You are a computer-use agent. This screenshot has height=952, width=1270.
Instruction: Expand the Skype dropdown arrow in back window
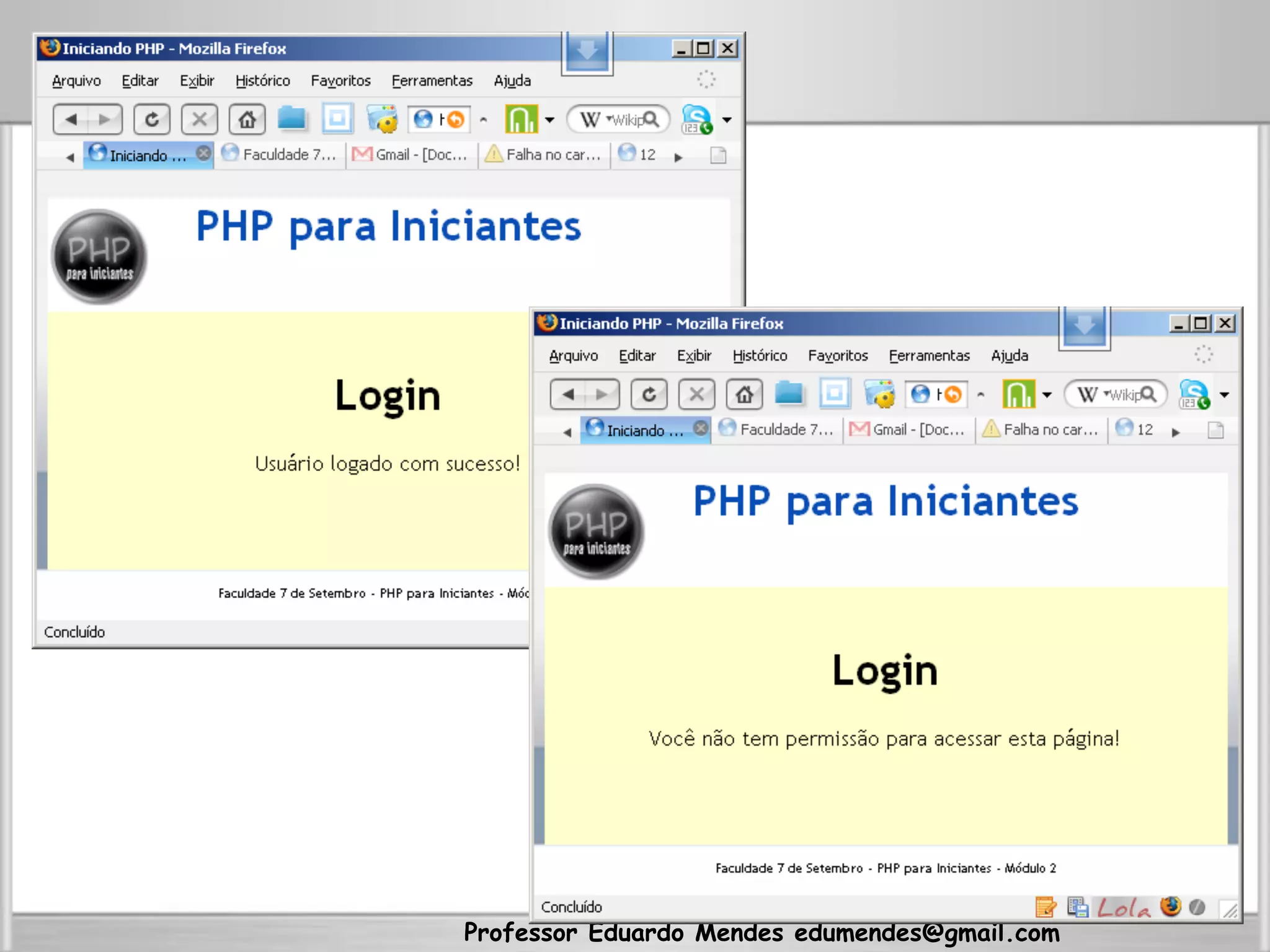pos(727,119)
